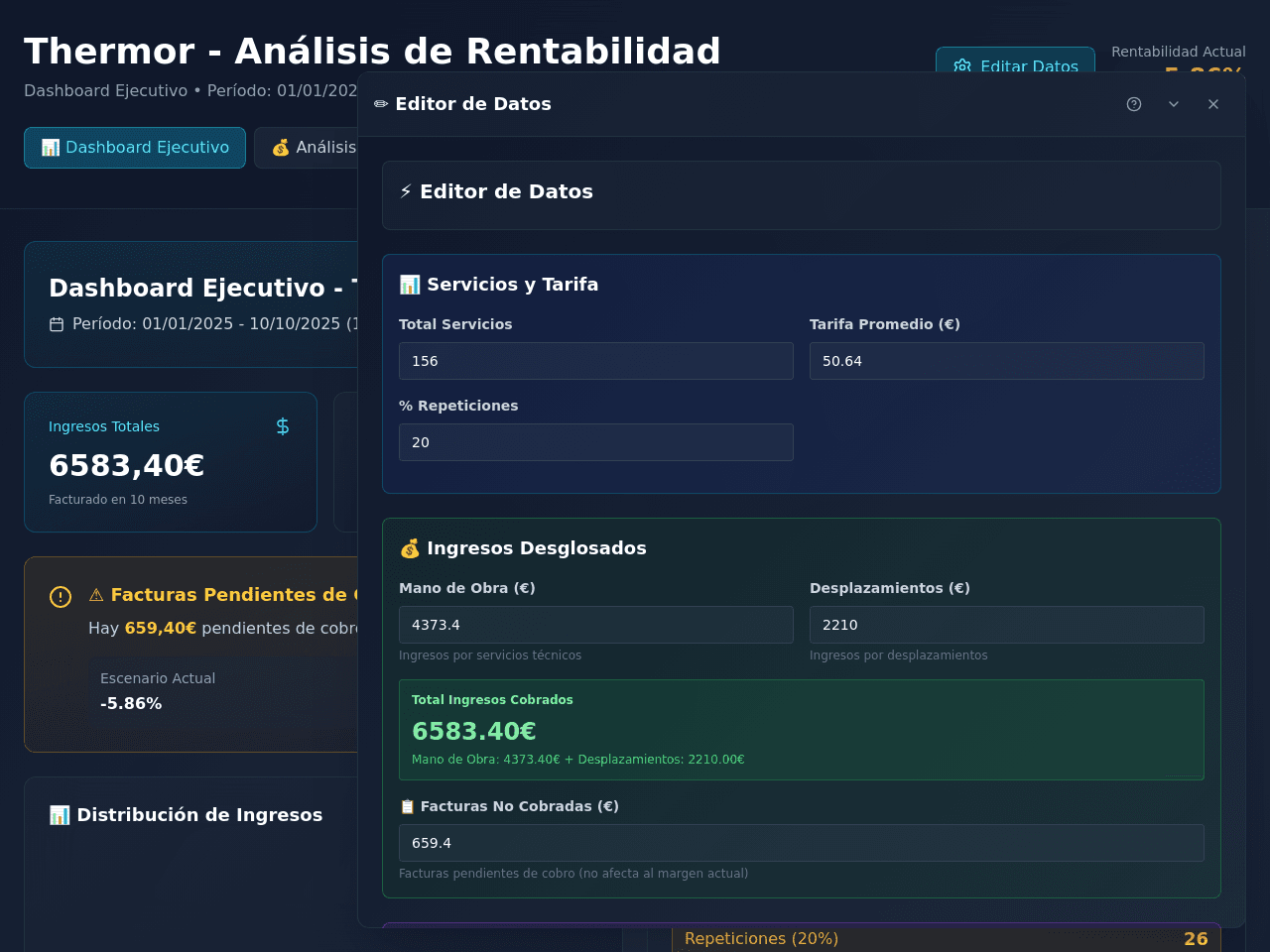Click the Mano de Obra breakdown summary line

point(578,760)
